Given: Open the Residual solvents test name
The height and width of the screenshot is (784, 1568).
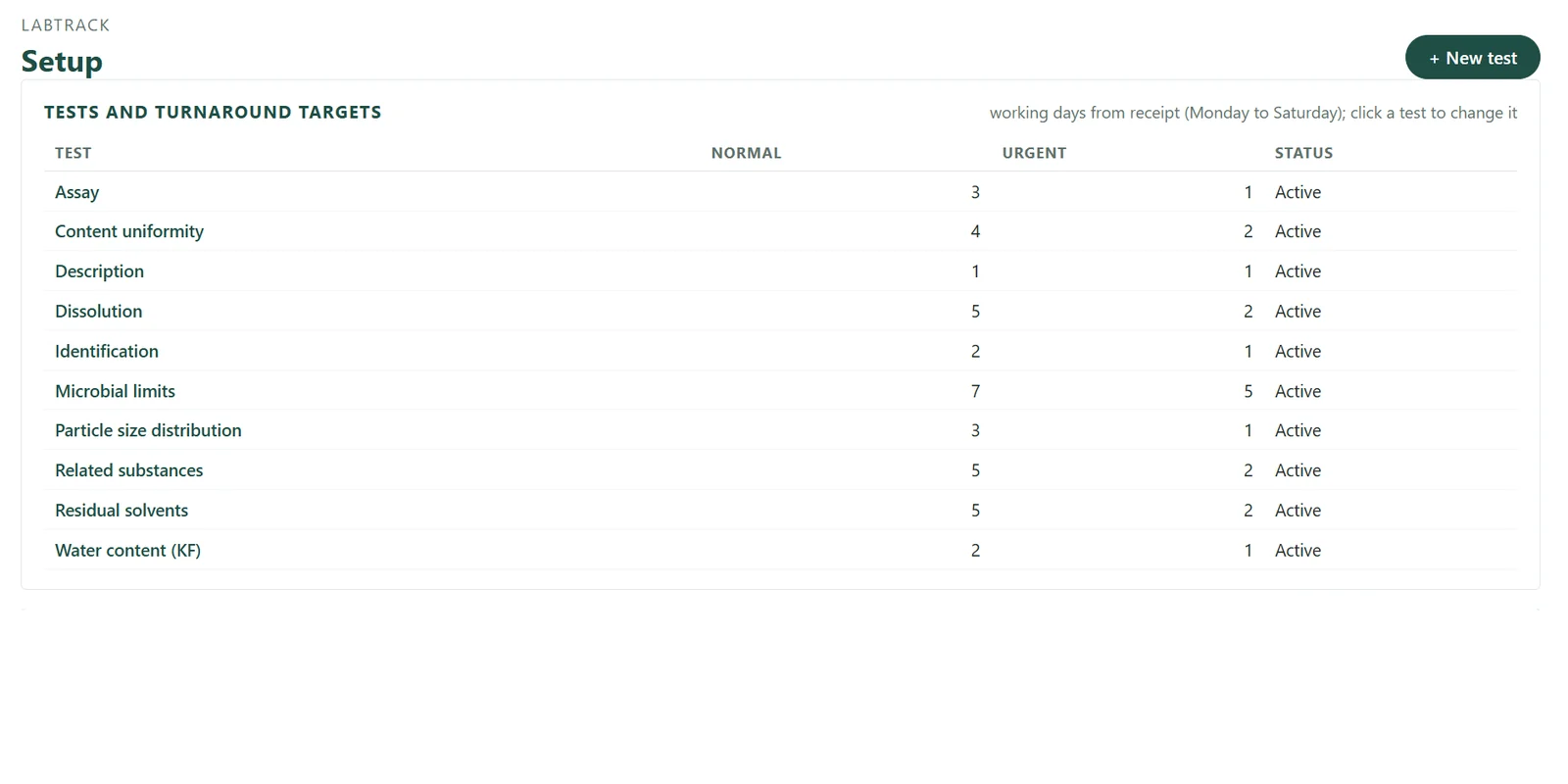Looking at the screenshot, I should [122, 511].
